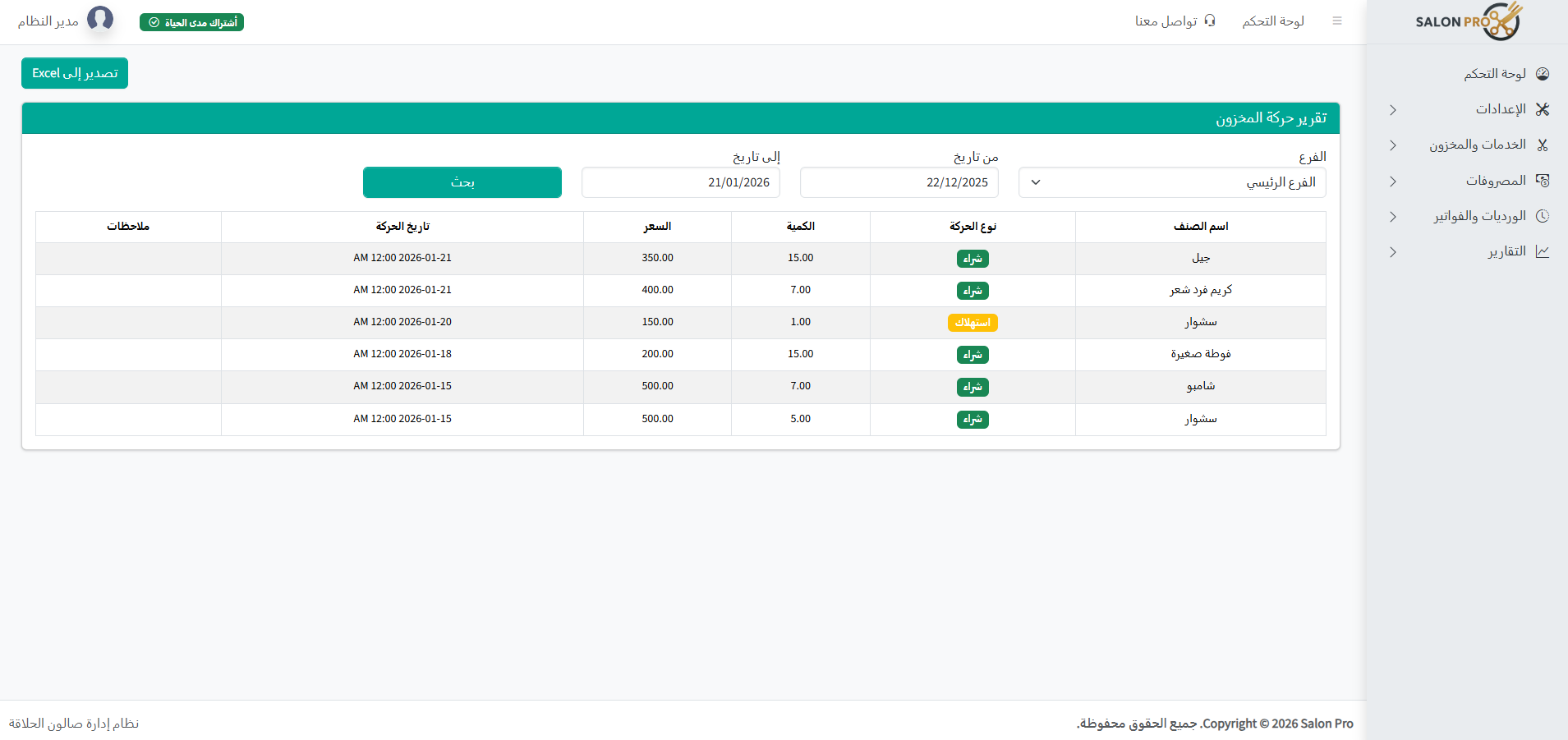Screen dimensions: 1568x740
Task: Click the scissors icon for الإعدادات
Action: click(x=1543, y=108)
